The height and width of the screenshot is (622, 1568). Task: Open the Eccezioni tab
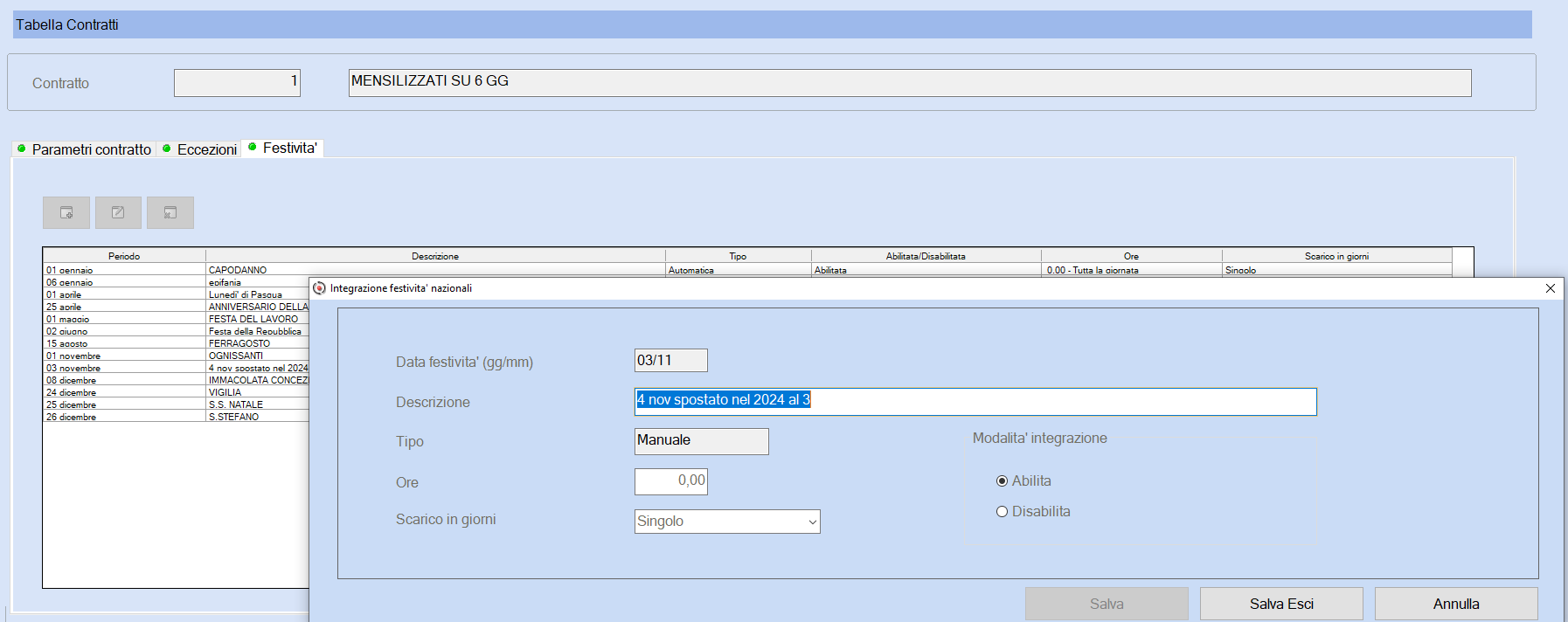200,149
